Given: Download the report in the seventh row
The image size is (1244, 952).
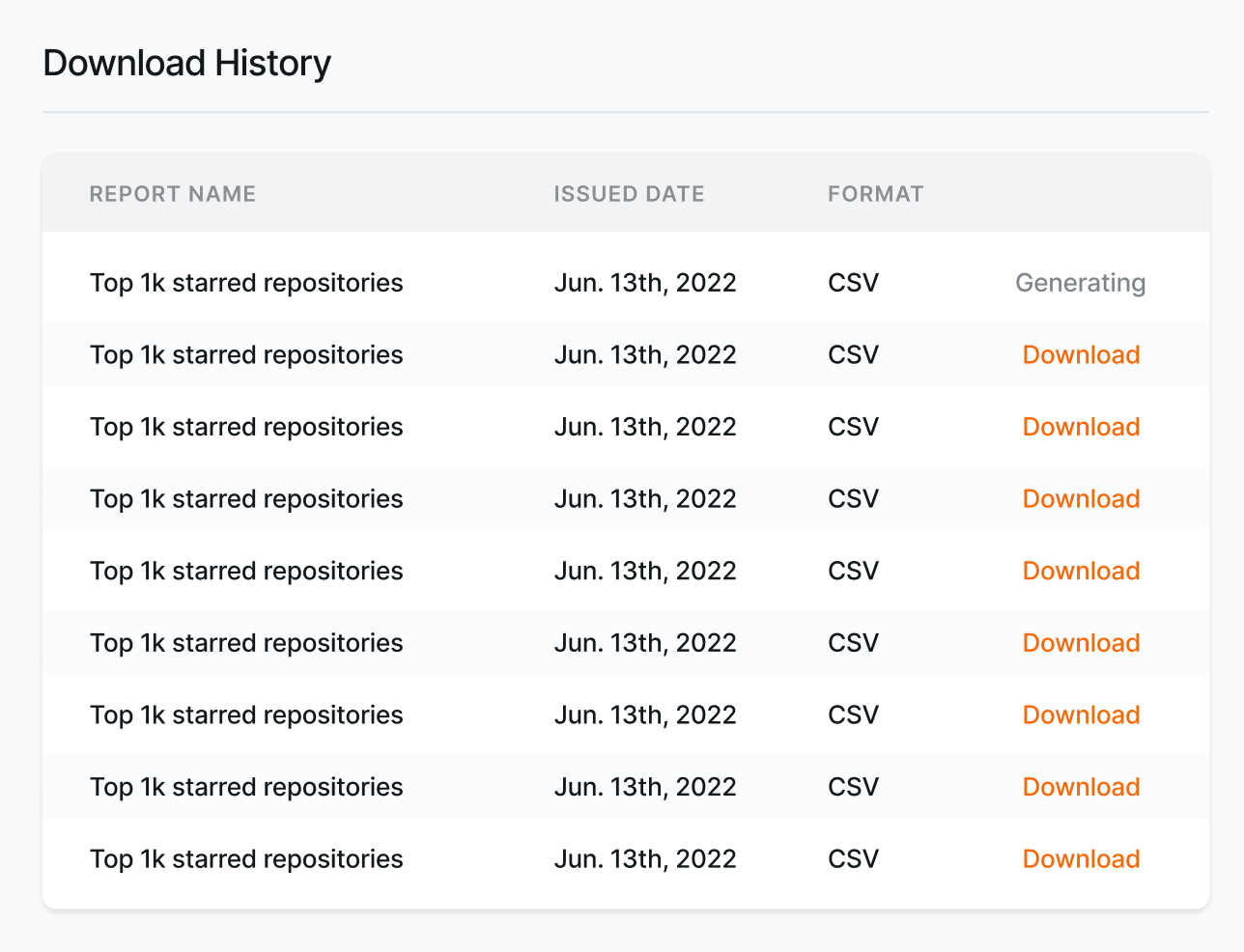Looking at the screenshot, I should pos(1081,714).
